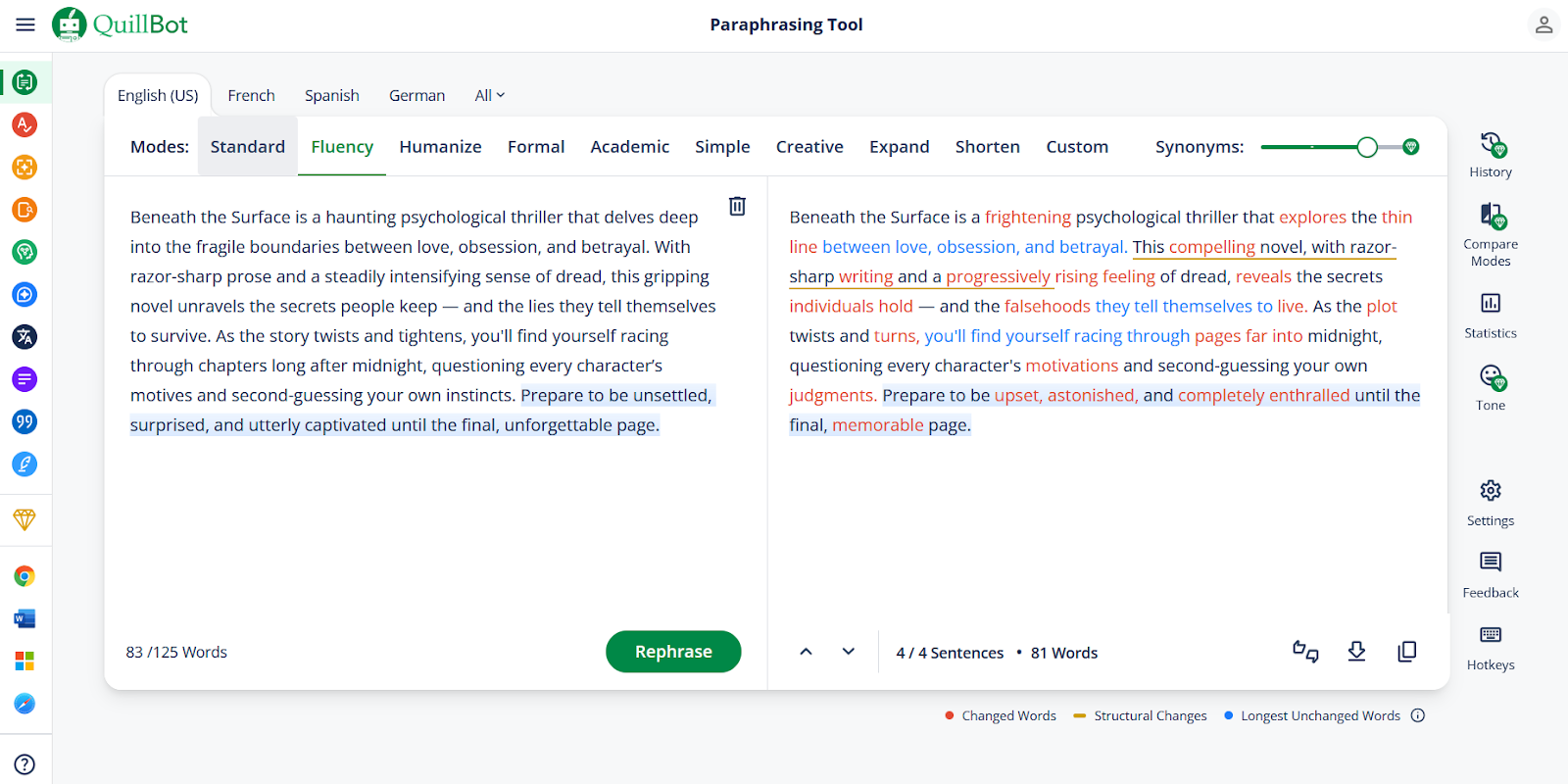
Task: Show the Statistics panel
Action: pos(1491,315)
